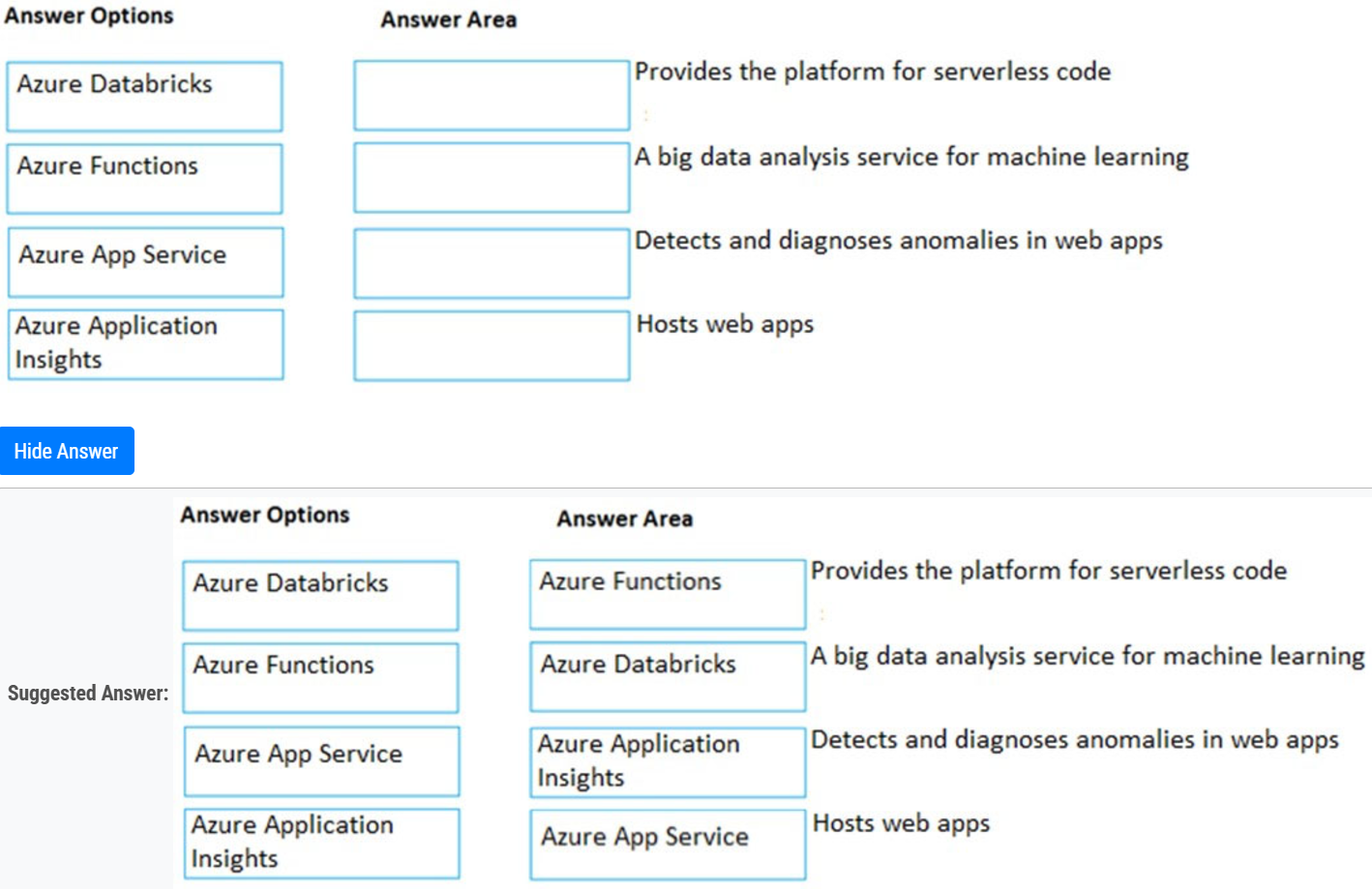The width and height of the screenshot is (1372, 889).
Task: Click empty answer box beside detects anomalies description
Action: coord(492,263)
